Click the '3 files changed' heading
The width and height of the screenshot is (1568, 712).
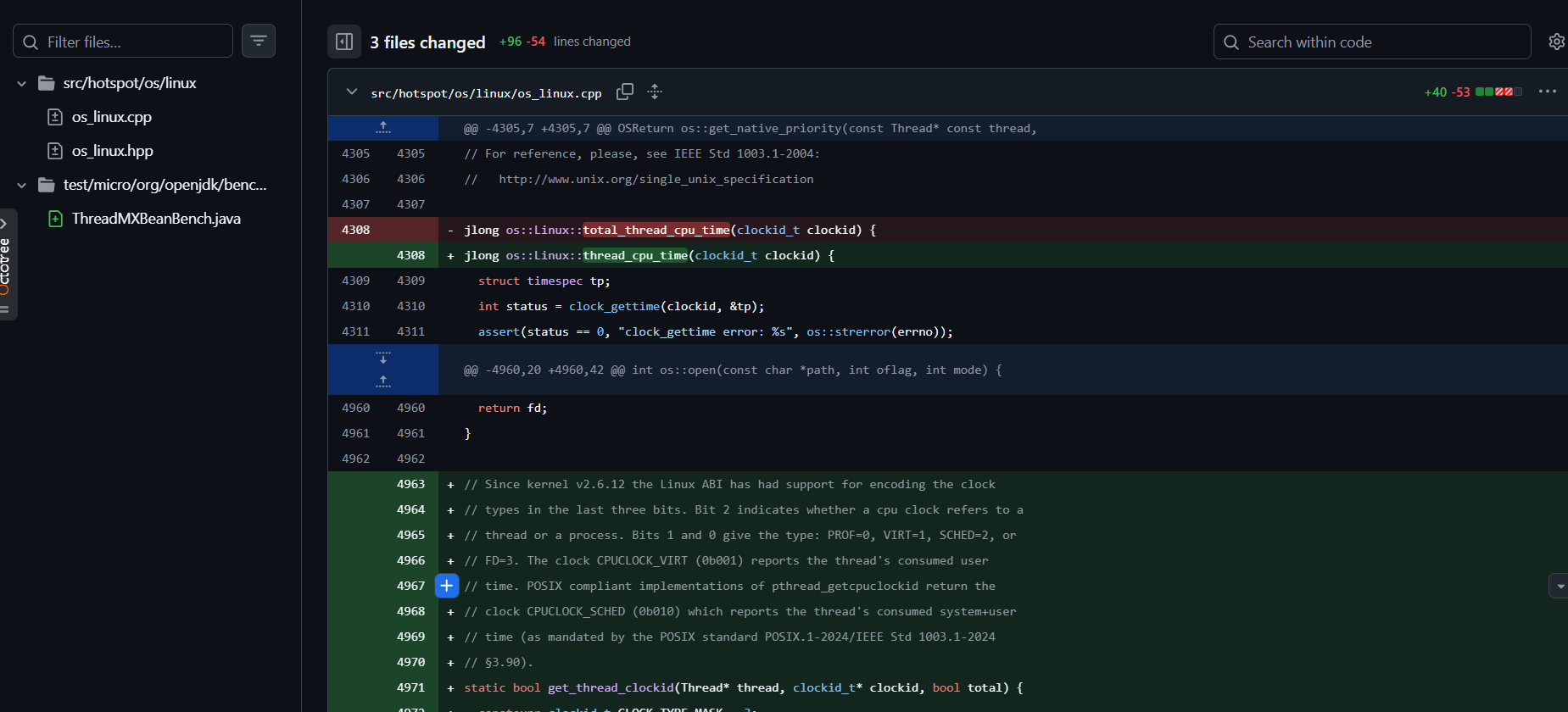[427, 42]
